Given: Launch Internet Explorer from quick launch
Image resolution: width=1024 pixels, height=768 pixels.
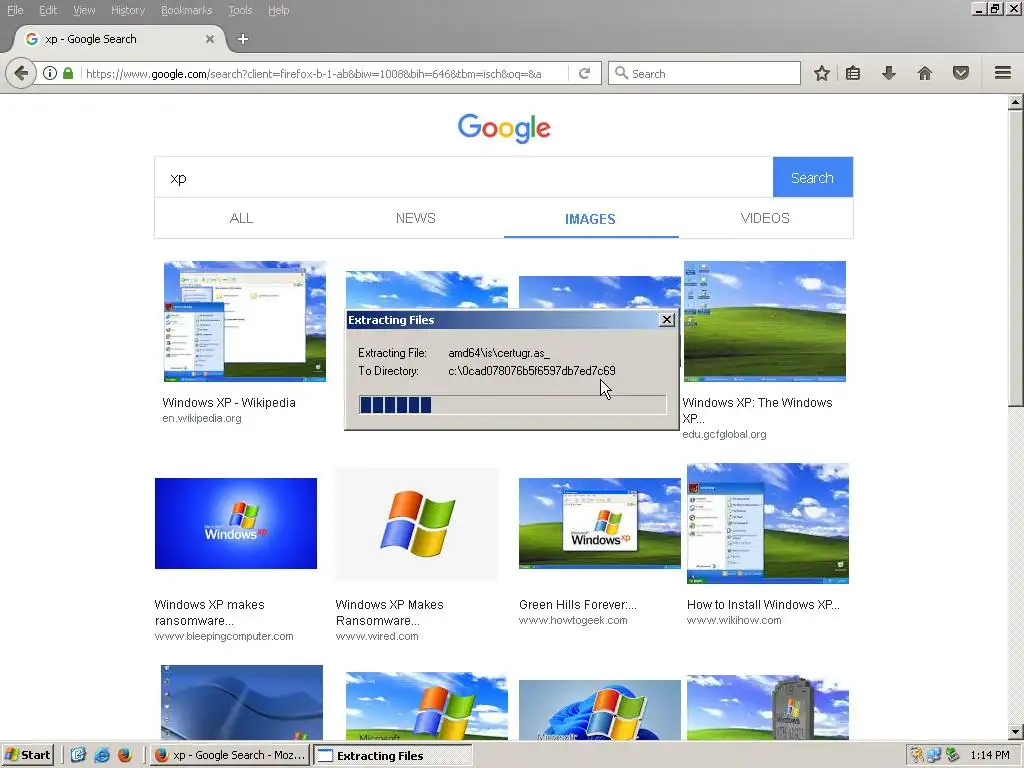Looking at the screenshot, I should [x=102, y=755].
